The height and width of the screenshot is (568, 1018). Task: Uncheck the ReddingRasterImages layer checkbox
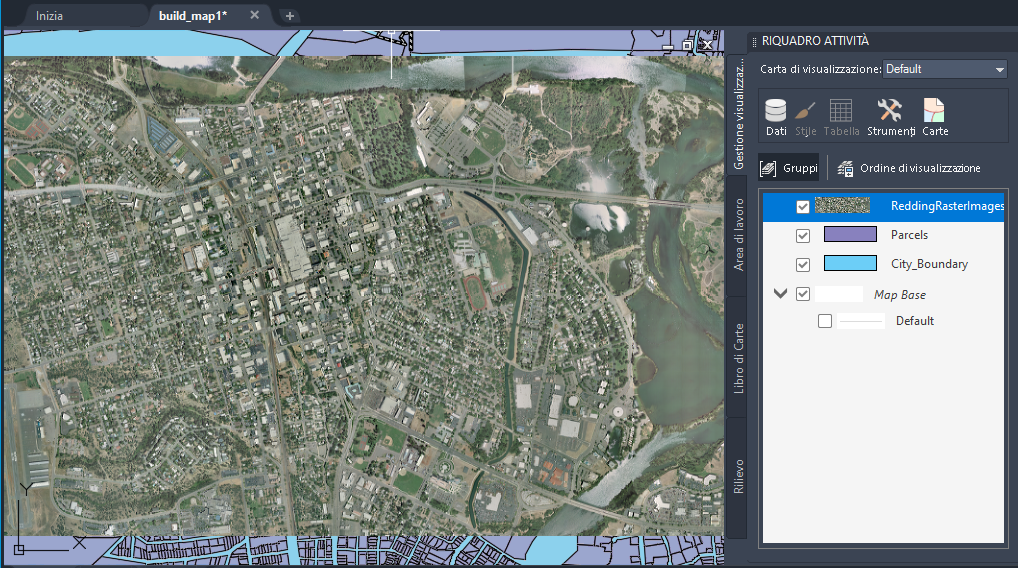[x=802, y=206]
